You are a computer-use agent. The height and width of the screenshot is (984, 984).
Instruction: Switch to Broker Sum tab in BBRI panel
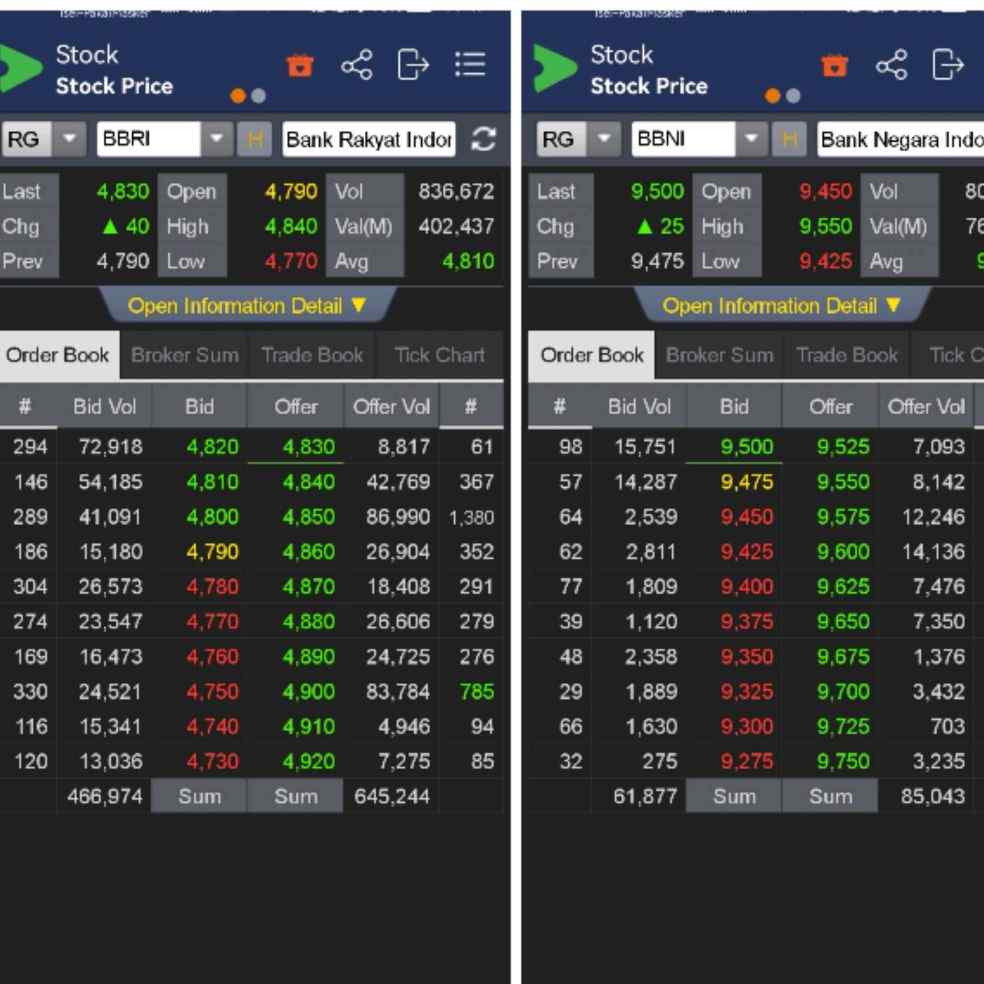tap(184, 355)
